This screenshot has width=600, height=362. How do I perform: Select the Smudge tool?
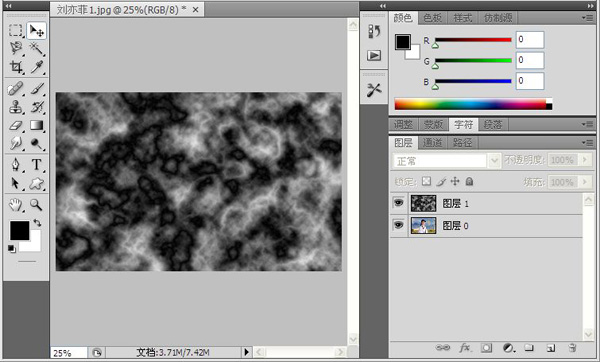point(16,143)
